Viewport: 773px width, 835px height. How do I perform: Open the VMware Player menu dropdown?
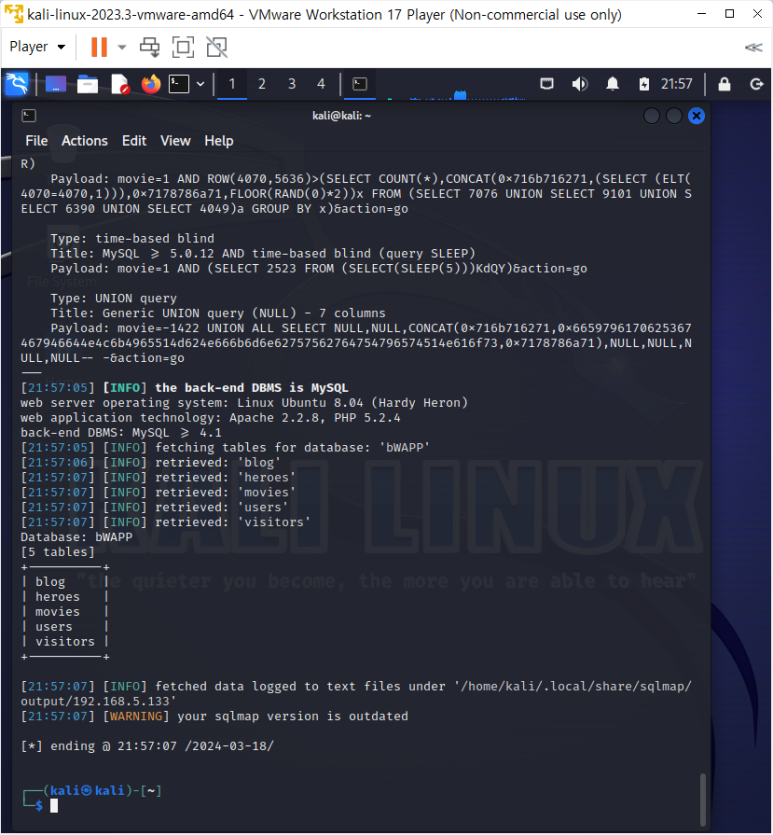pos(37,47)
